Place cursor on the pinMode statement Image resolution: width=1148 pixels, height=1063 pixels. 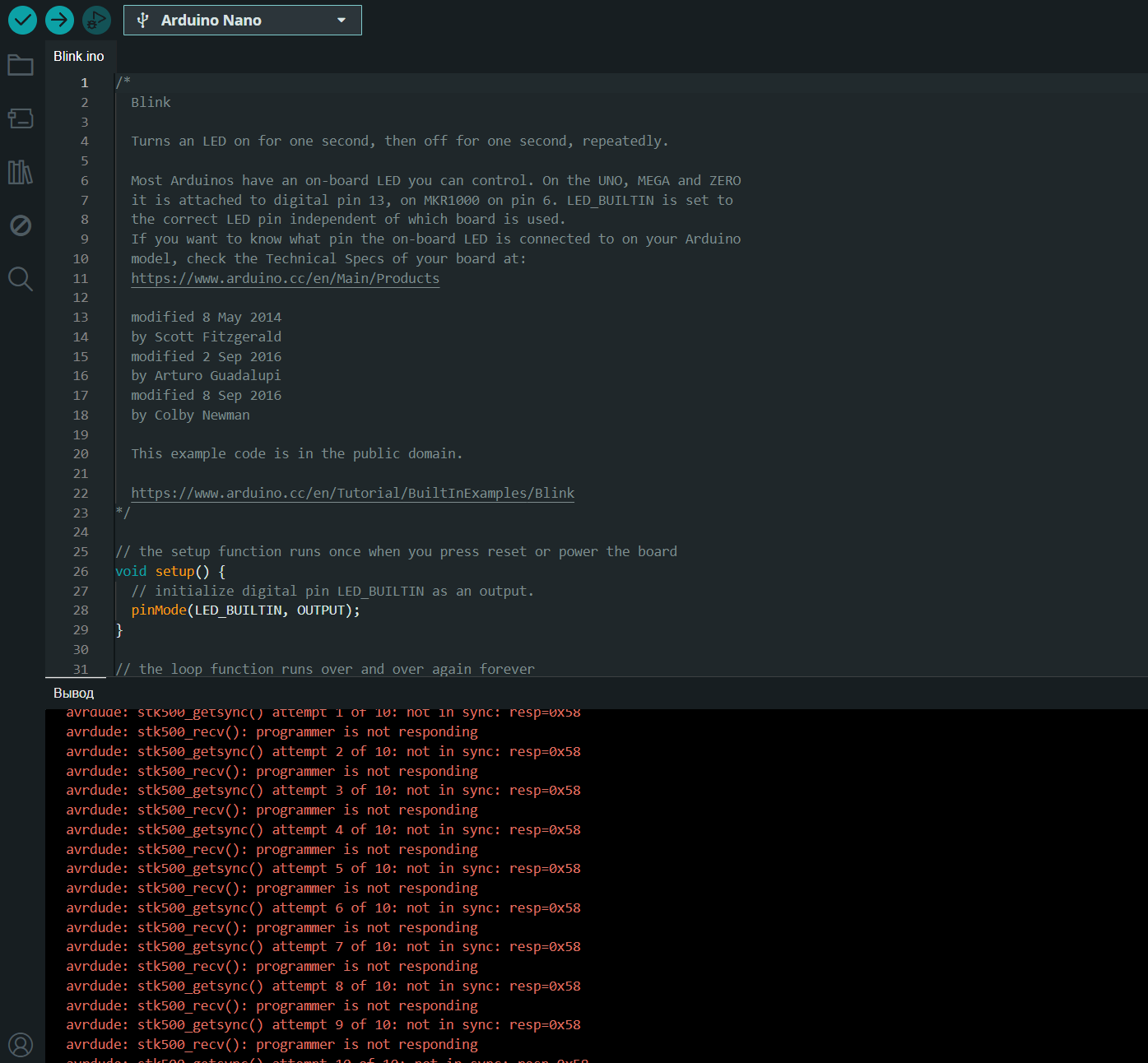(x=243, y=610)
